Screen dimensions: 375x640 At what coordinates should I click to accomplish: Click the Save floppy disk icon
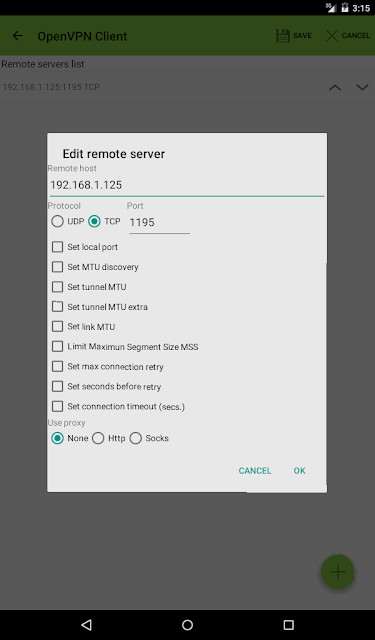pyautogui.click(x=282, y=36)
